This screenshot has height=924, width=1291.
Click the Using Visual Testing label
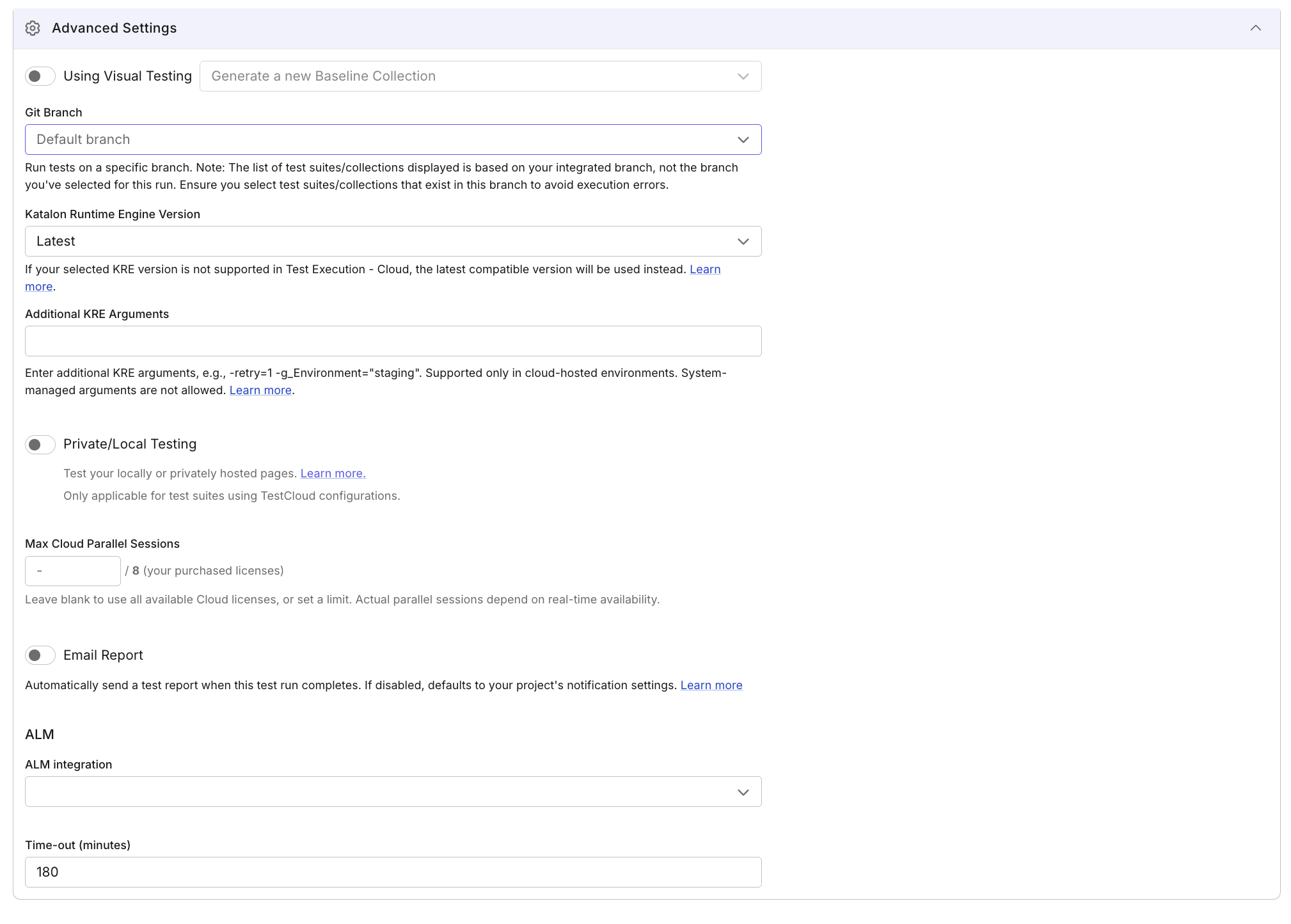(x=127, y=76)
